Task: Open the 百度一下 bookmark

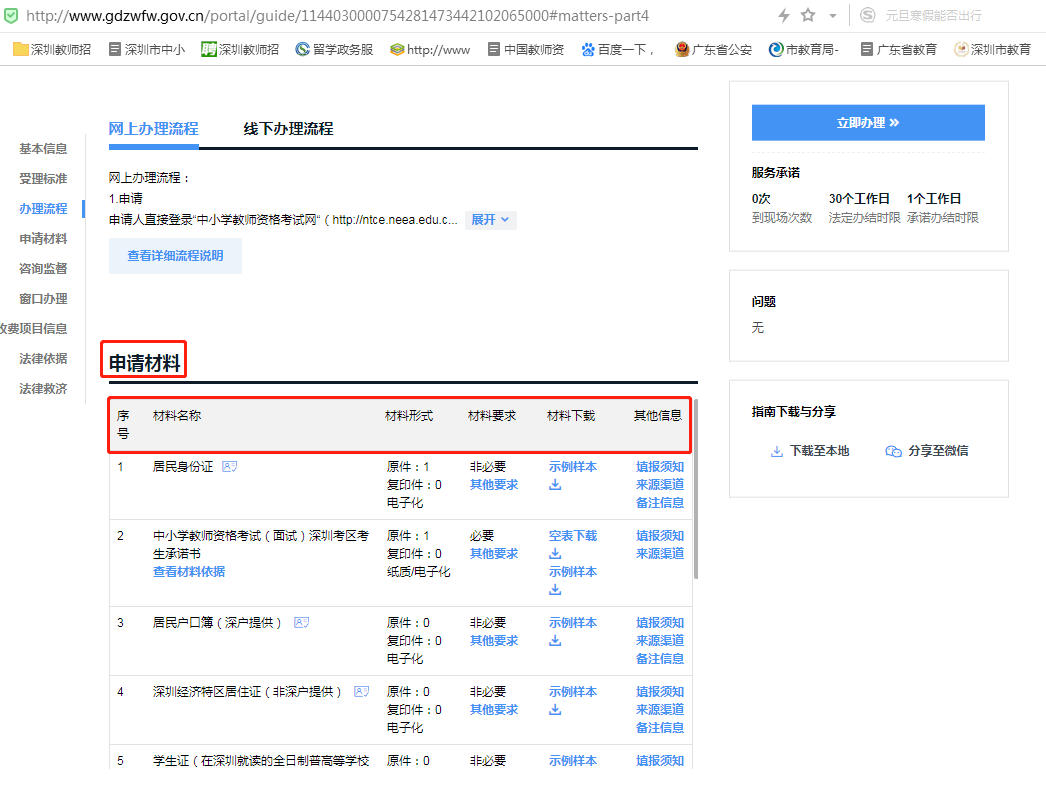Action: [618, 49]
